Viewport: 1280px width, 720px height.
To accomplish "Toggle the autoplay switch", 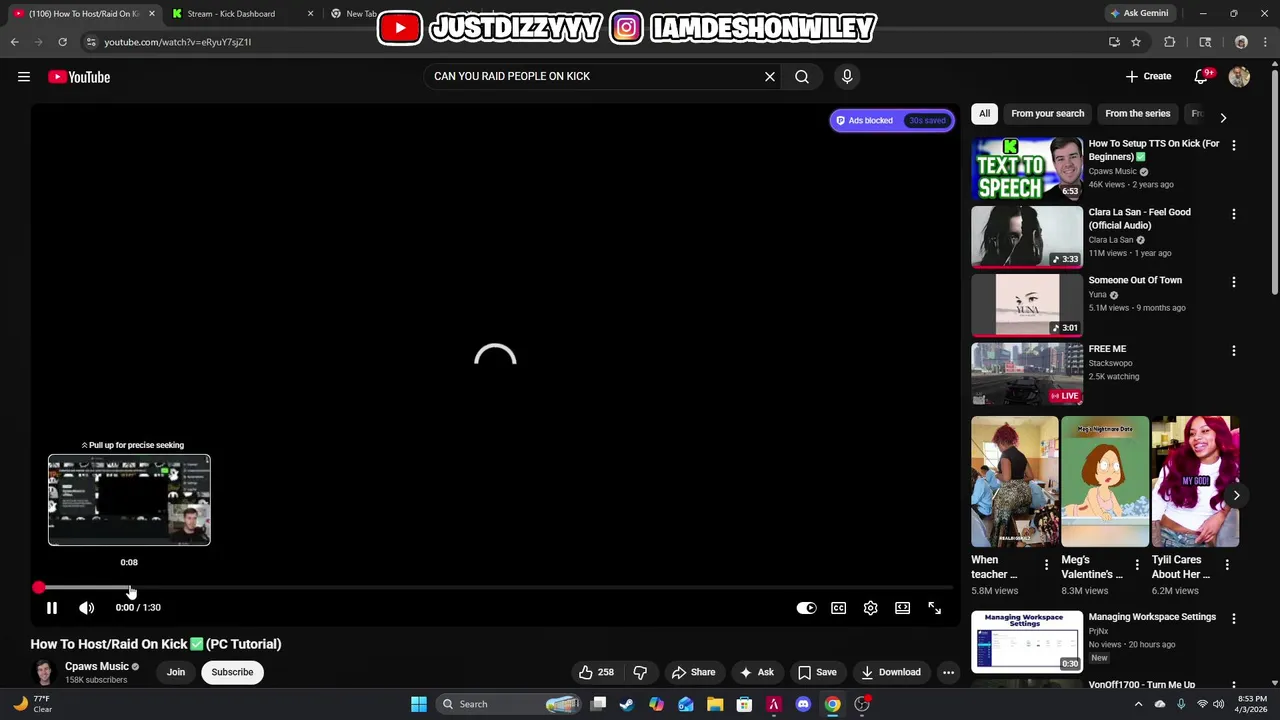I will tap(806, 608).
